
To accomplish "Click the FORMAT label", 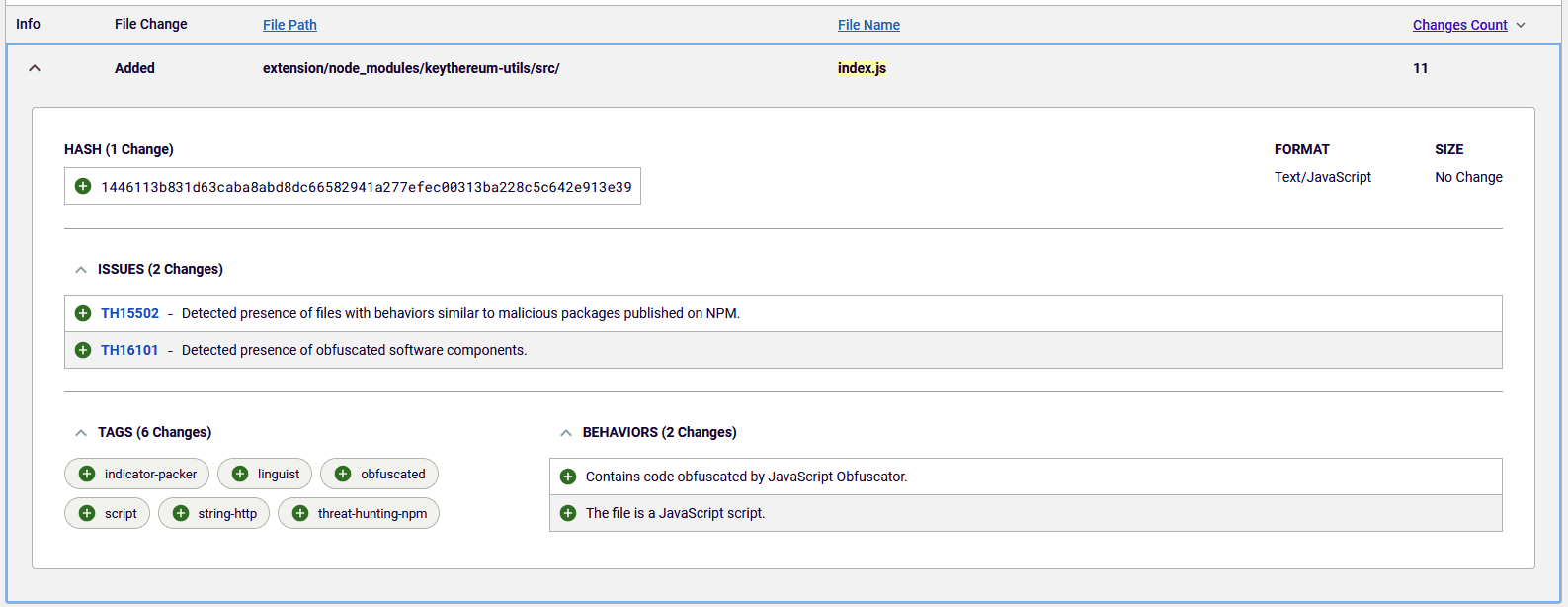I will coord(1301,149).
